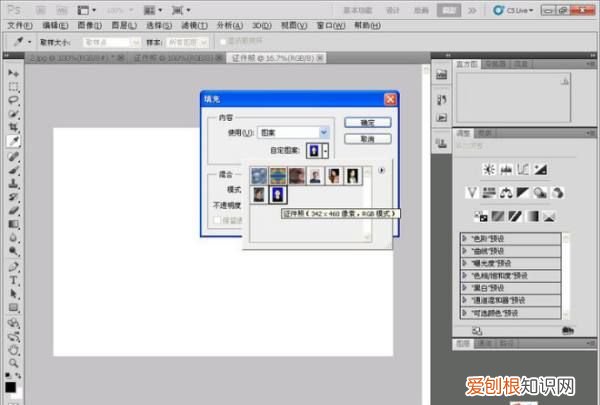
Task: Select the Eyedropper tool in toolbox
Action: (x=13, y=142)
